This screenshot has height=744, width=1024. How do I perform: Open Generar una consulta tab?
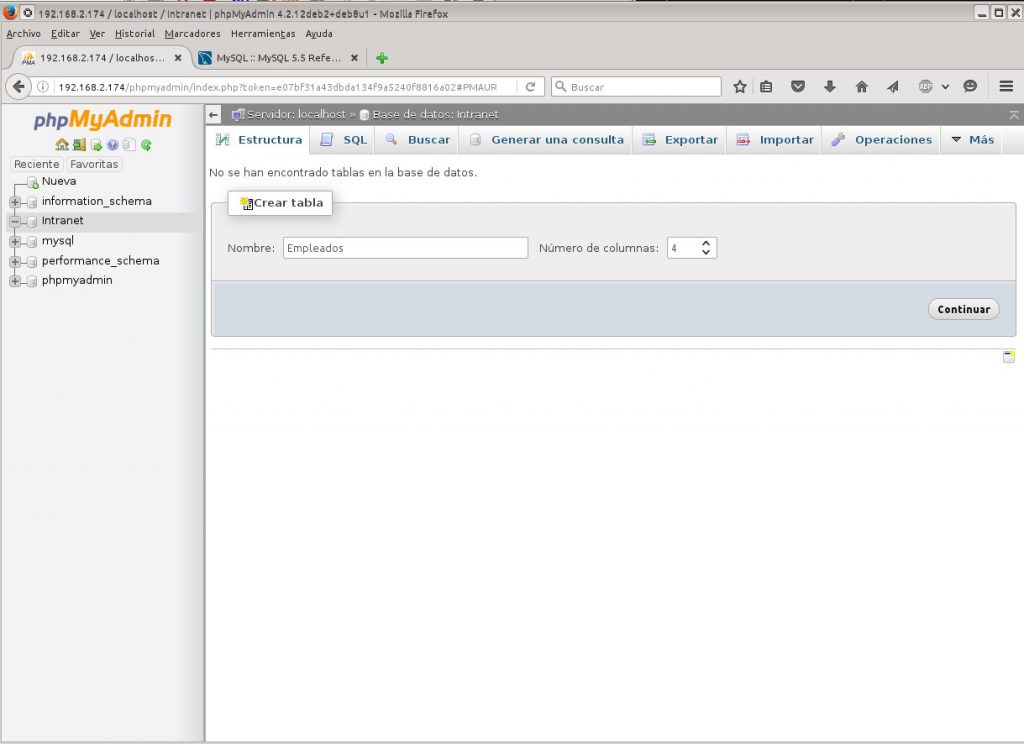pyautogui.click(x=547, y=140)
